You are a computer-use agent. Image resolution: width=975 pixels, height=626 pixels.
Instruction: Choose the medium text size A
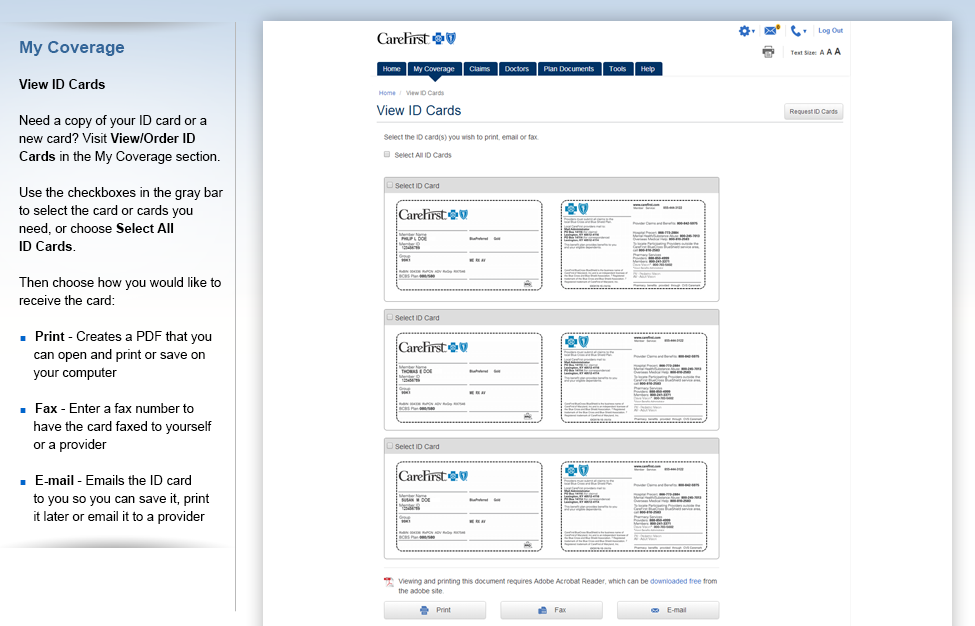(829, 52)
